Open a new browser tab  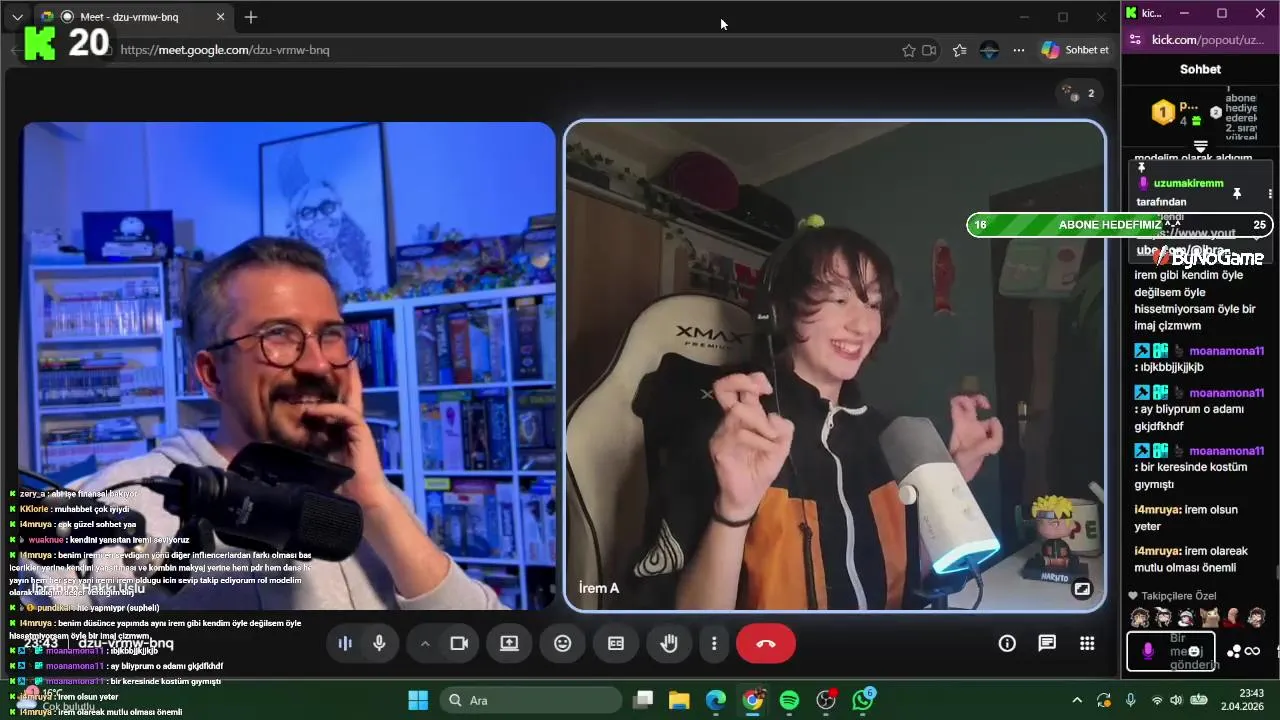coord(251,17)
